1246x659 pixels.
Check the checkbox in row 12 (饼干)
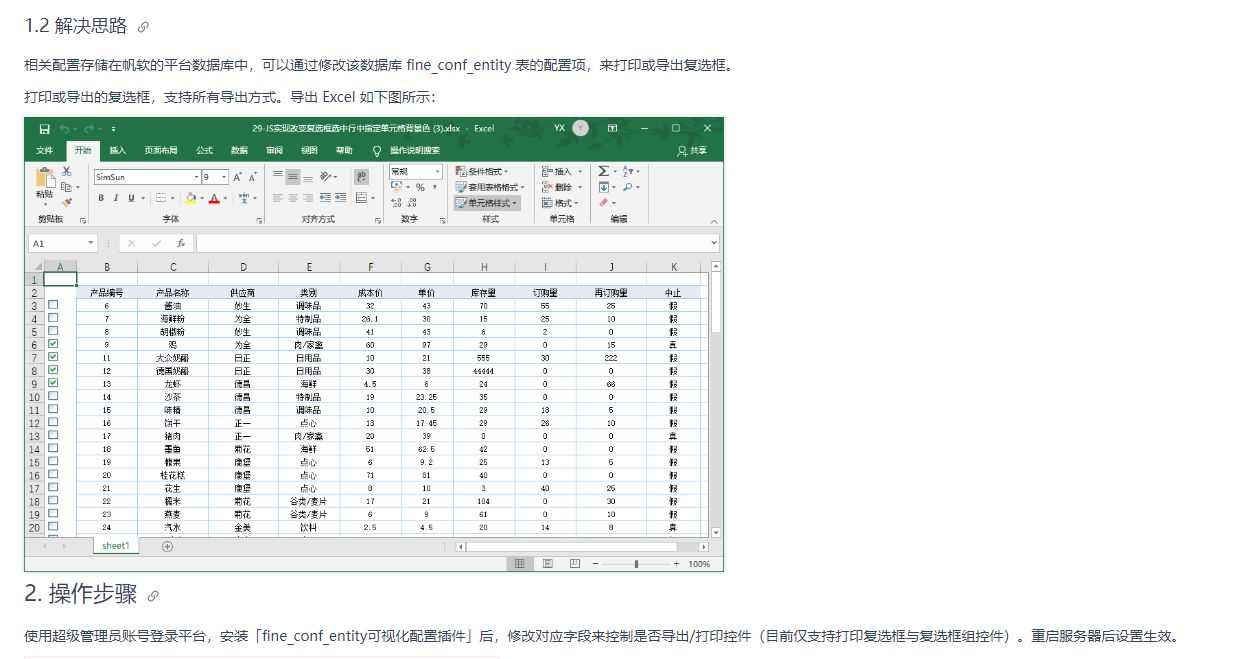[53, 422]
